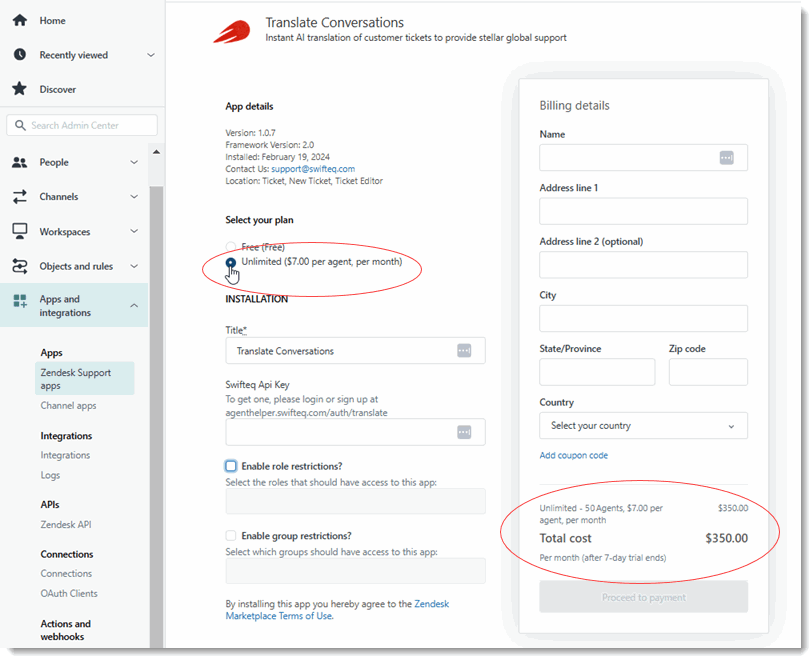The height and width of the screenshot is (656, 809).
Task: Open Zendesk Support apps menu item
Action: pos(85,378)
